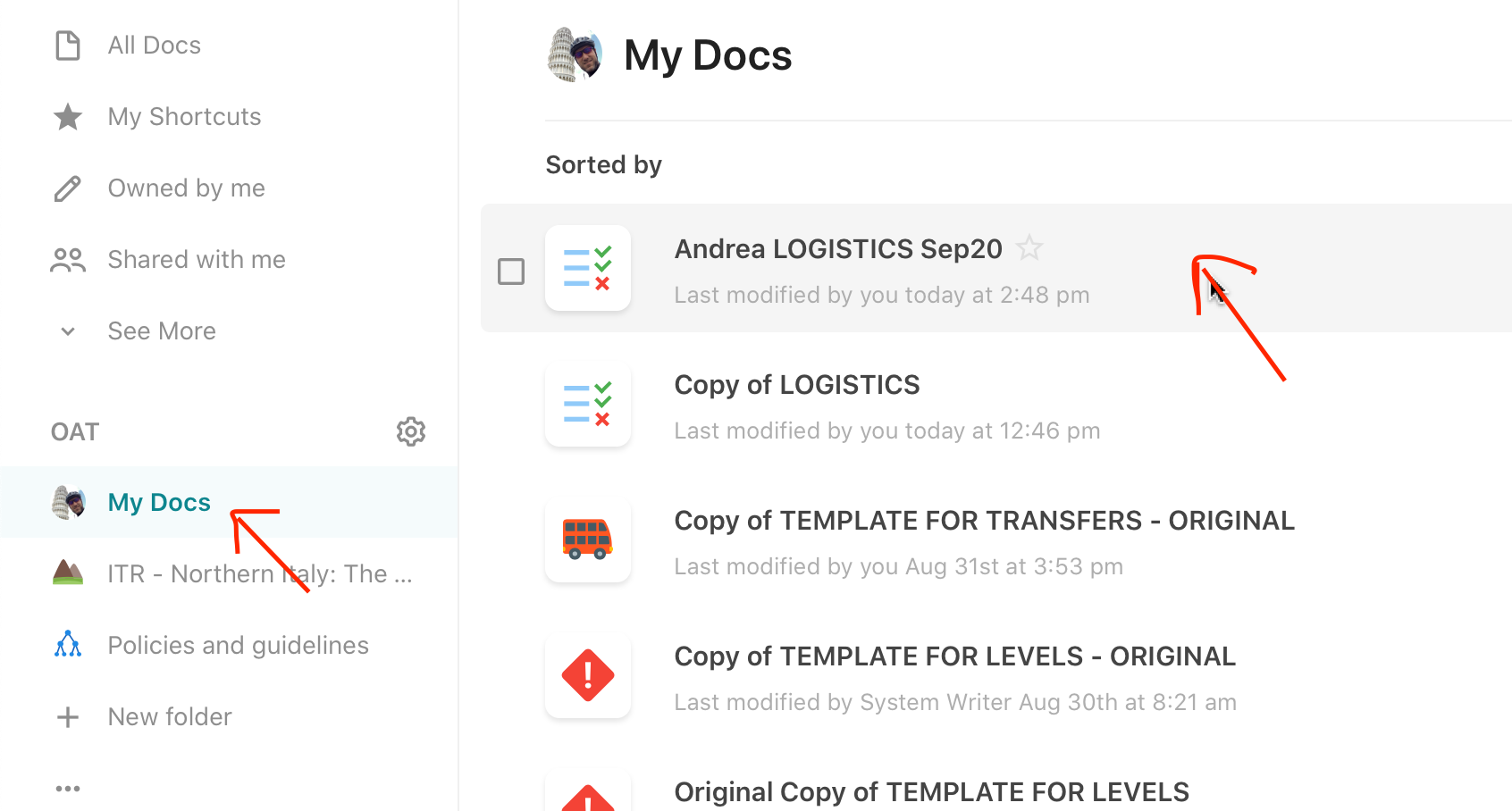The height and width of the screenshot is (811, 1512).
Task: Select All Docs in sidebar
Action: pyautogui.click(x=155, y=46)
